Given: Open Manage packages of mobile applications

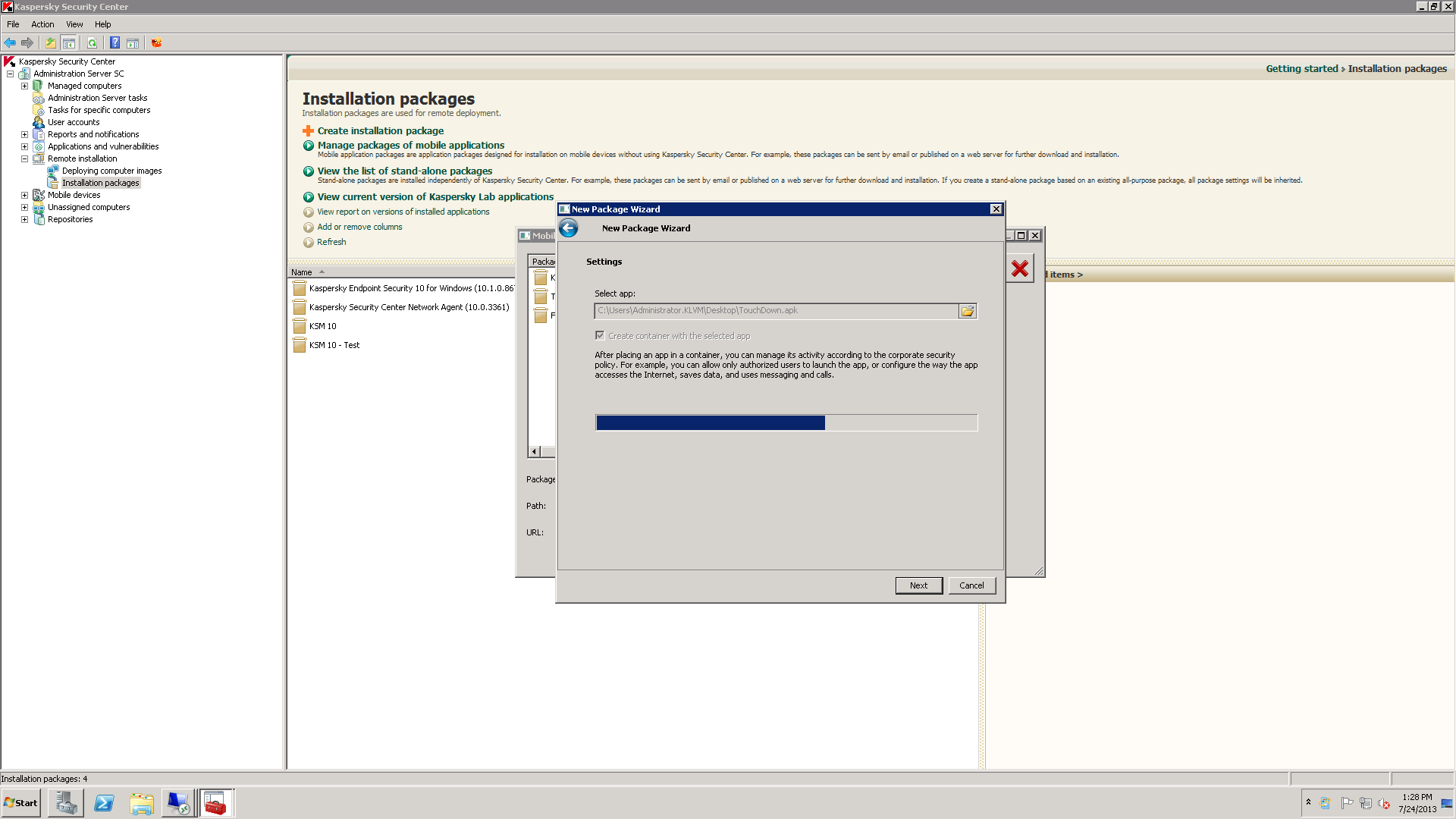Looking at the screenshot, I should (x=411, y=145).
